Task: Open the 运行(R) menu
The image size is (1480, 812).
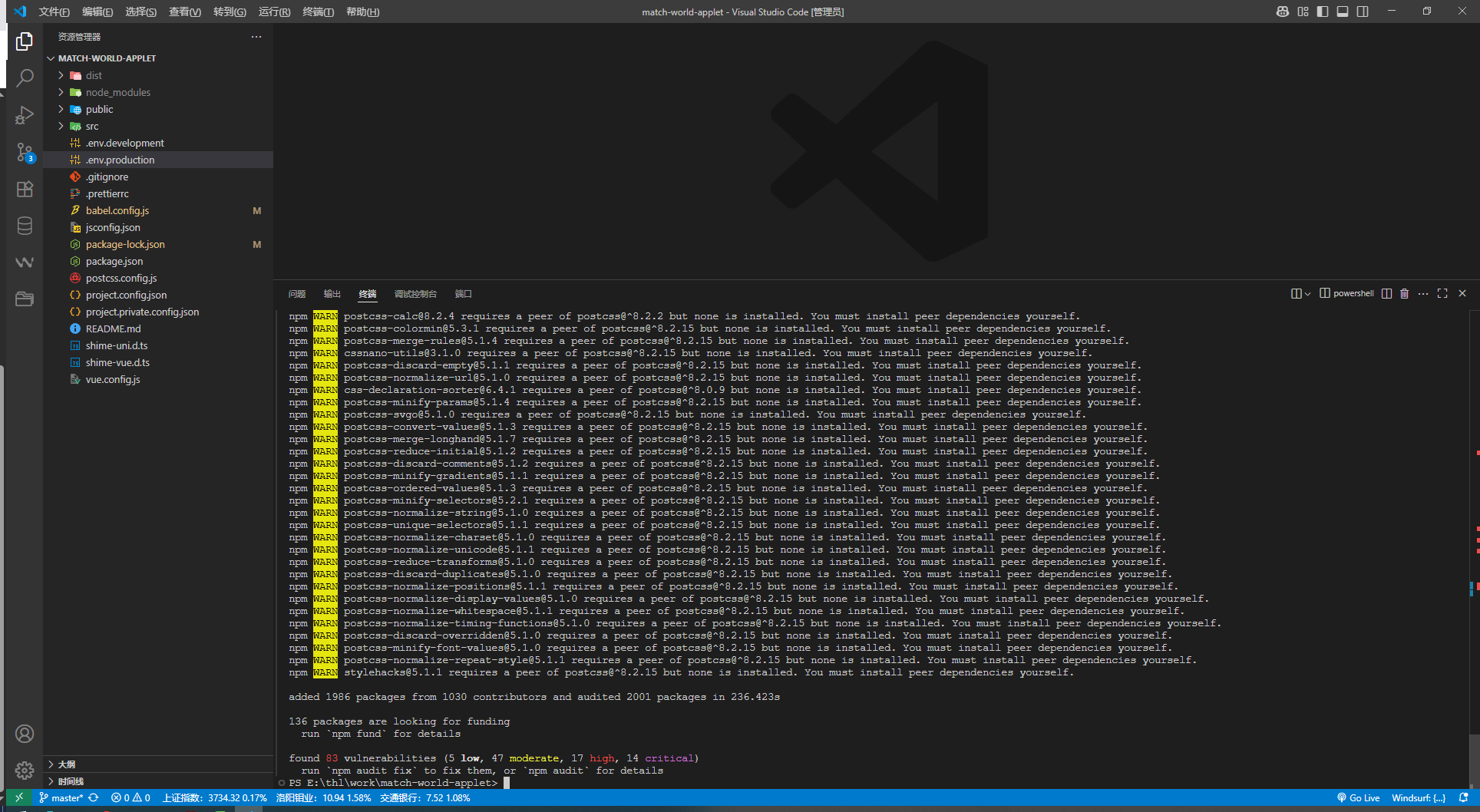Action: (274, 12)
